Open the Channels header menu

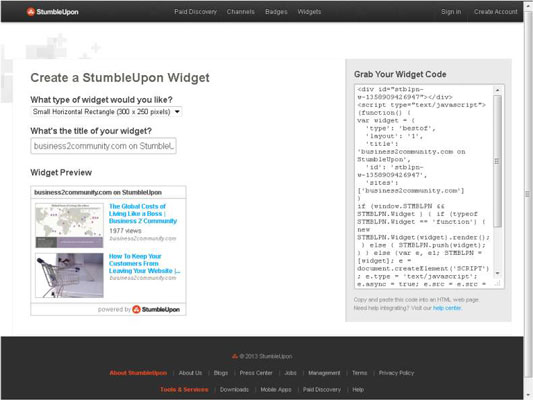(x=241, y=12)
